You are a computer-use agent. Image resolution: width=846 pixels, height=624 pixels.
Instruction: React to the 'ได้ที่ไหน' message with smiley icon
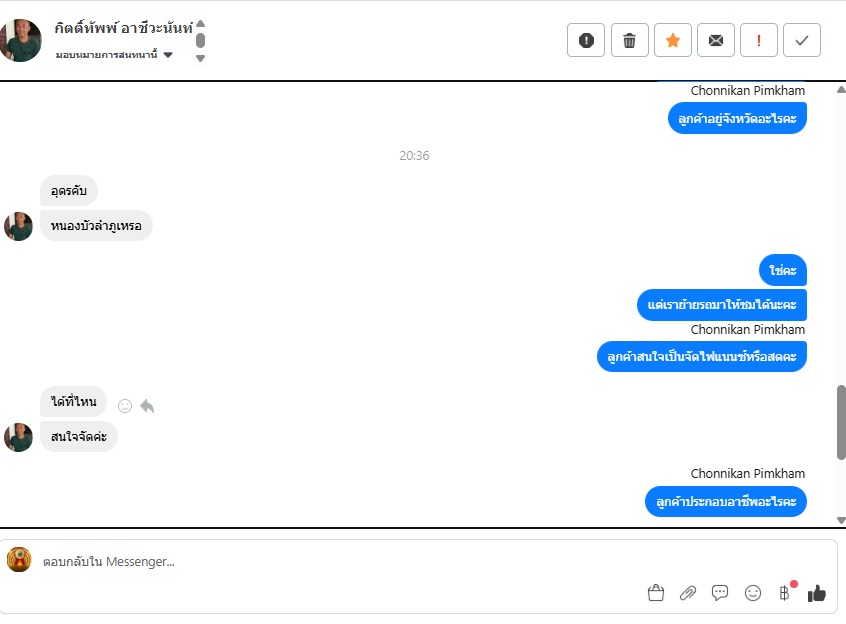click(125, 406)
